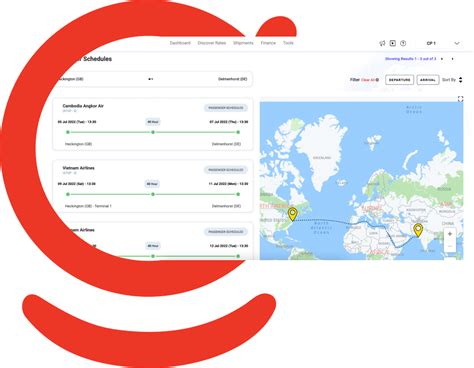Open the Finance menu

click(268, 43)
